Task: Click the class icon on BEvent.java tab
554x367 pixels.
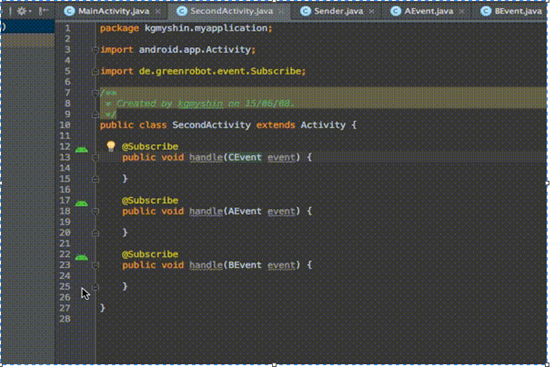Action: pos(486,11)
